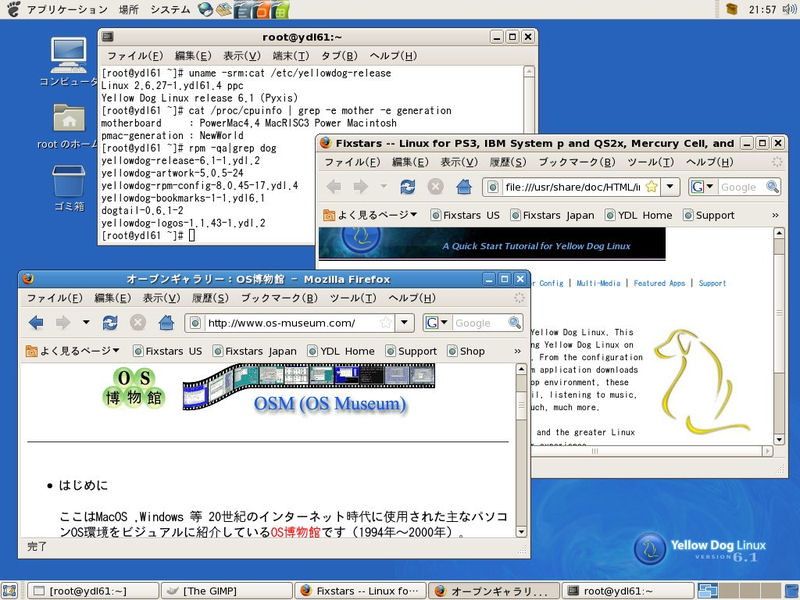Click the terminal window's scroll-up arrow
800x600 pixels.
[x=529, y=71]
